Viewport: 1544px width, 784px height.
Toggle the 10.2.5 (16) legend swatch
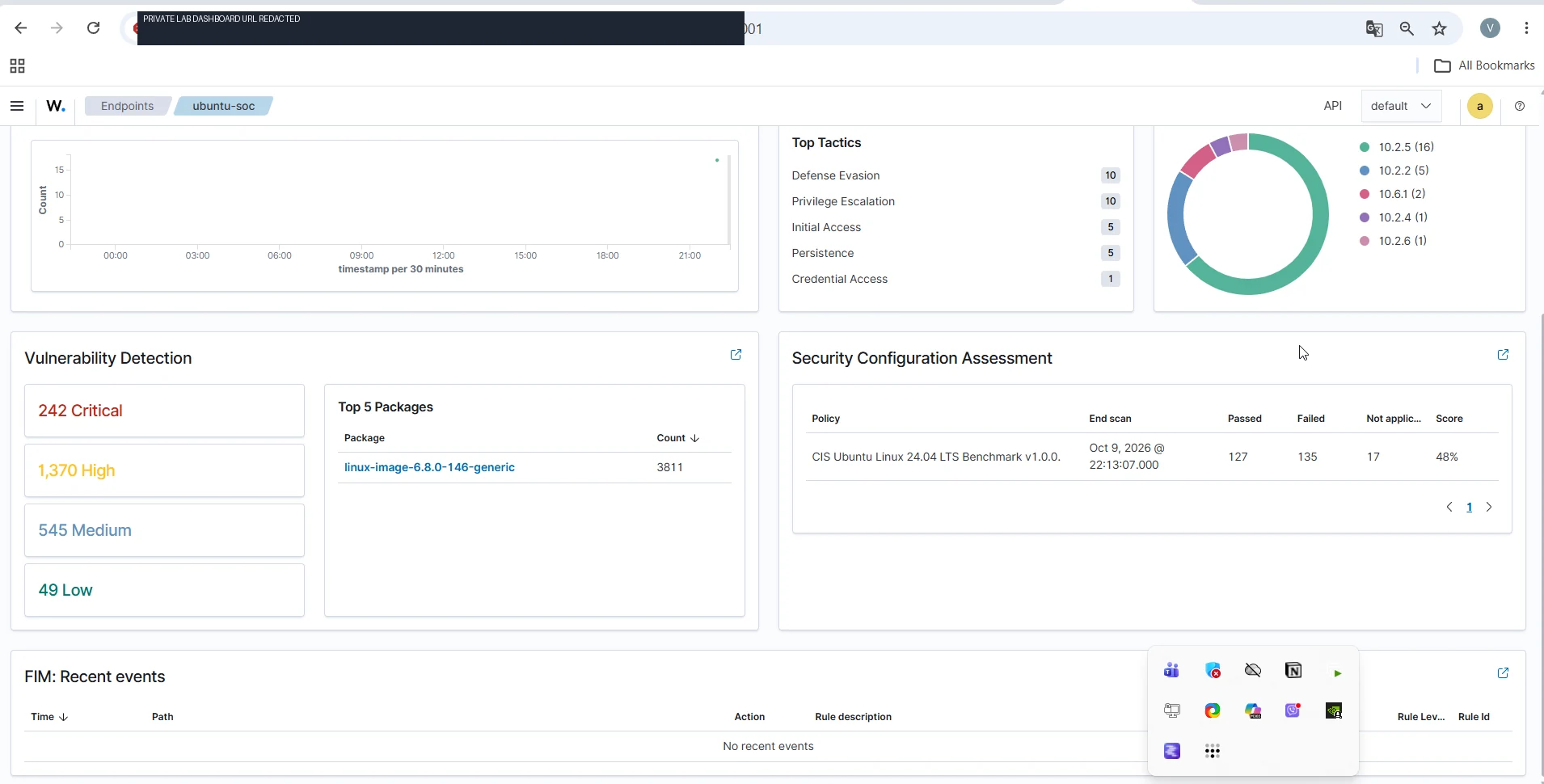point(1365,147)
